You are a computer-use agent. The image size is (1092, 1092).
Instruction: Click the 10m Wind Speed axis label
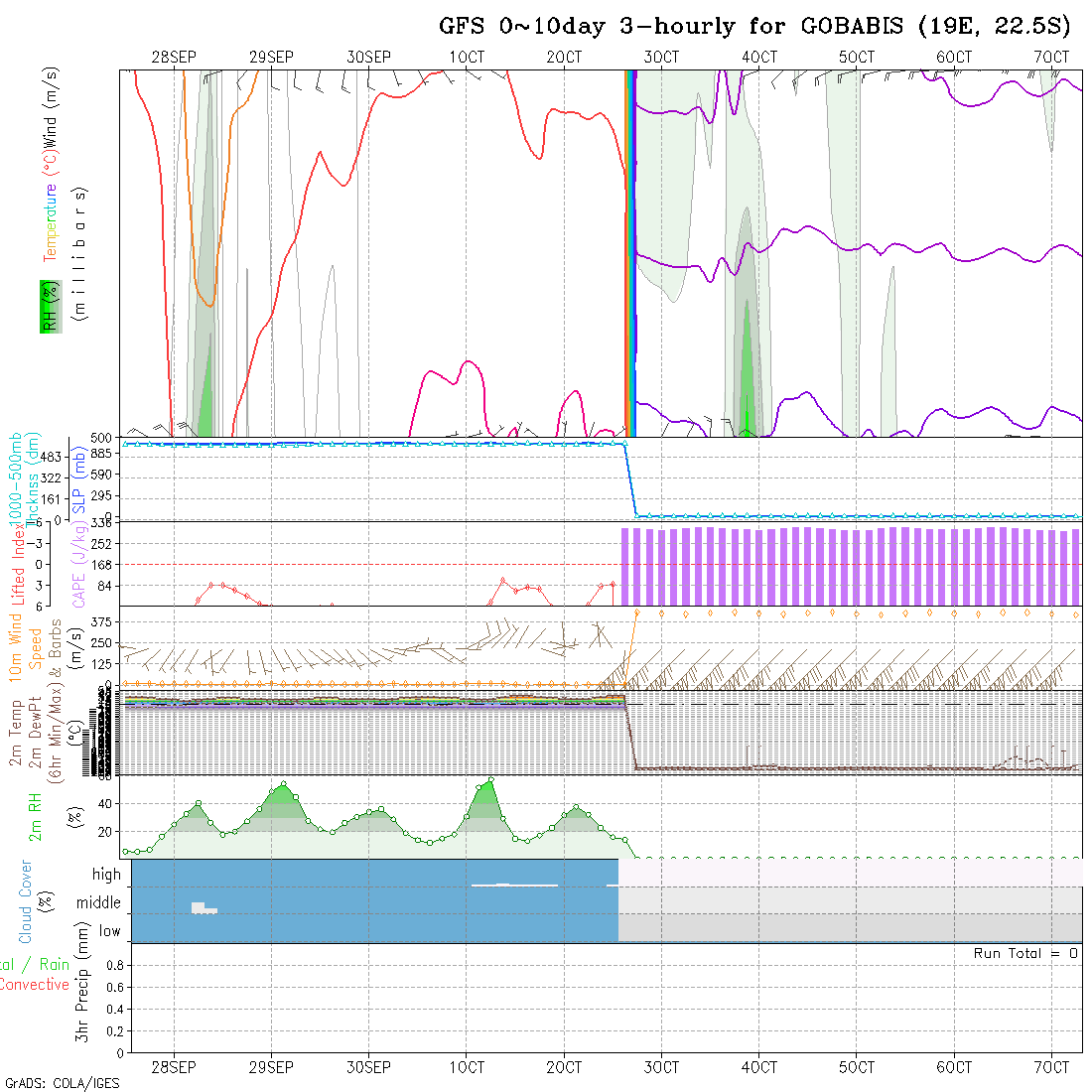tap(26, 647)
